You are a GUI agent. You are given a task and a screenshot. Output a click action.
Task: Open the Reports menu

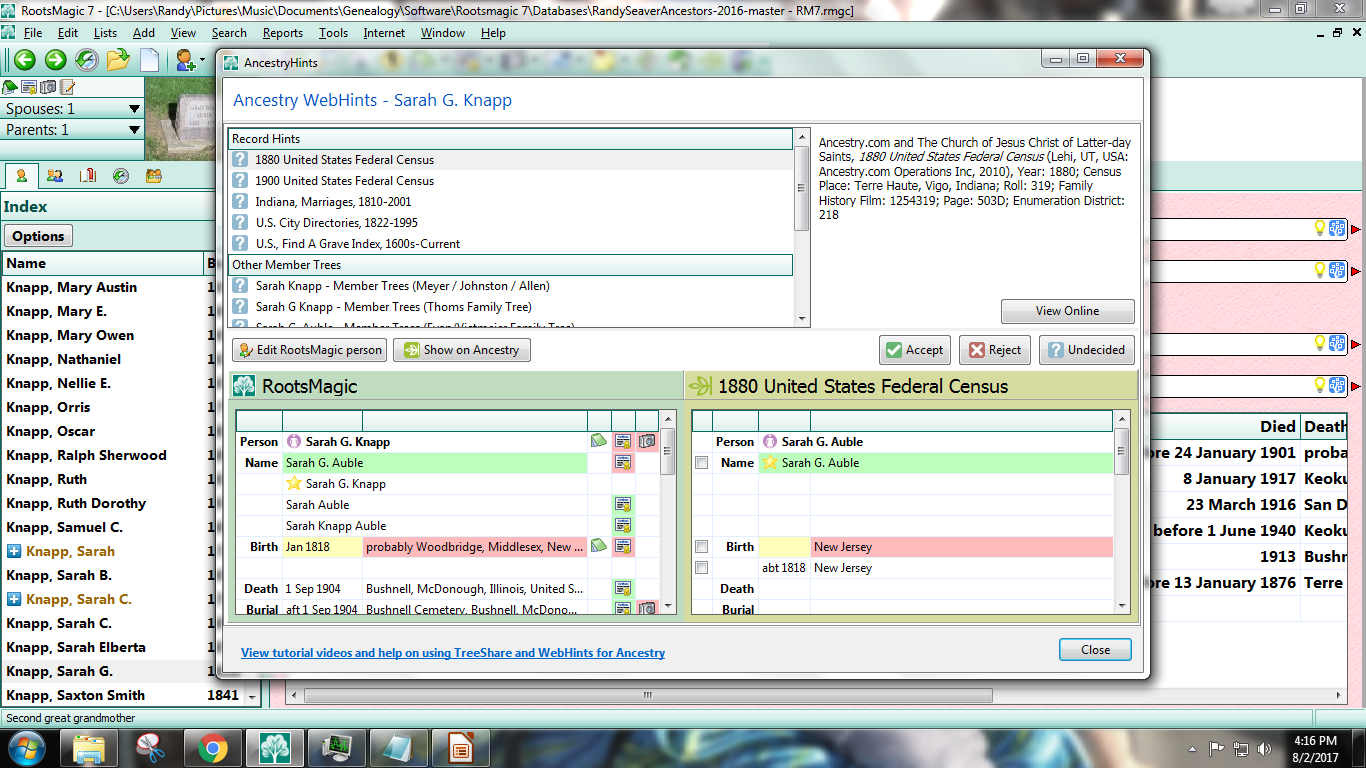click(x=283, y=33)
